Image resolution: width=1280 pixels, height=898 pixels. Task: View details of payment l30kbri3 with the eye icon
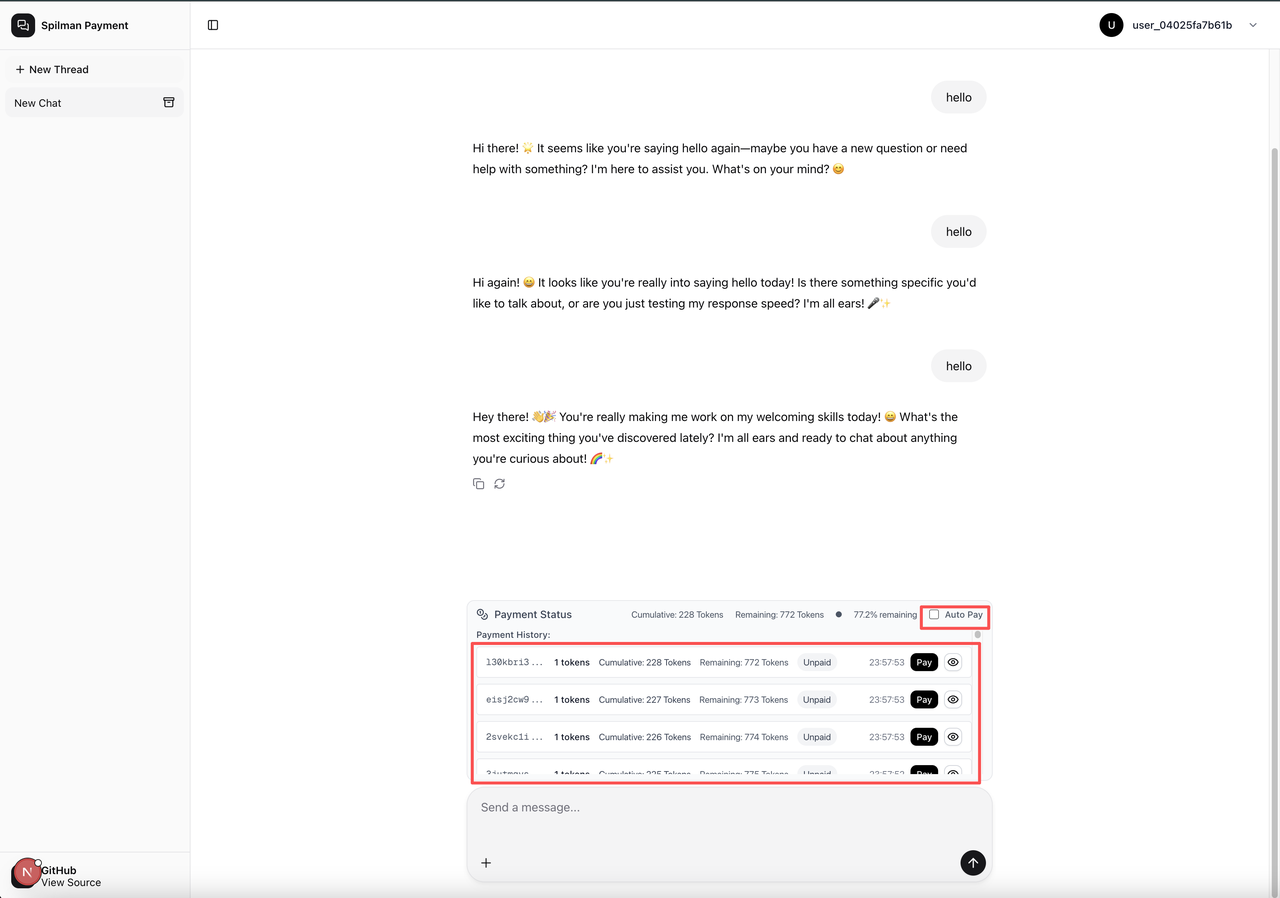coord(953,662)
